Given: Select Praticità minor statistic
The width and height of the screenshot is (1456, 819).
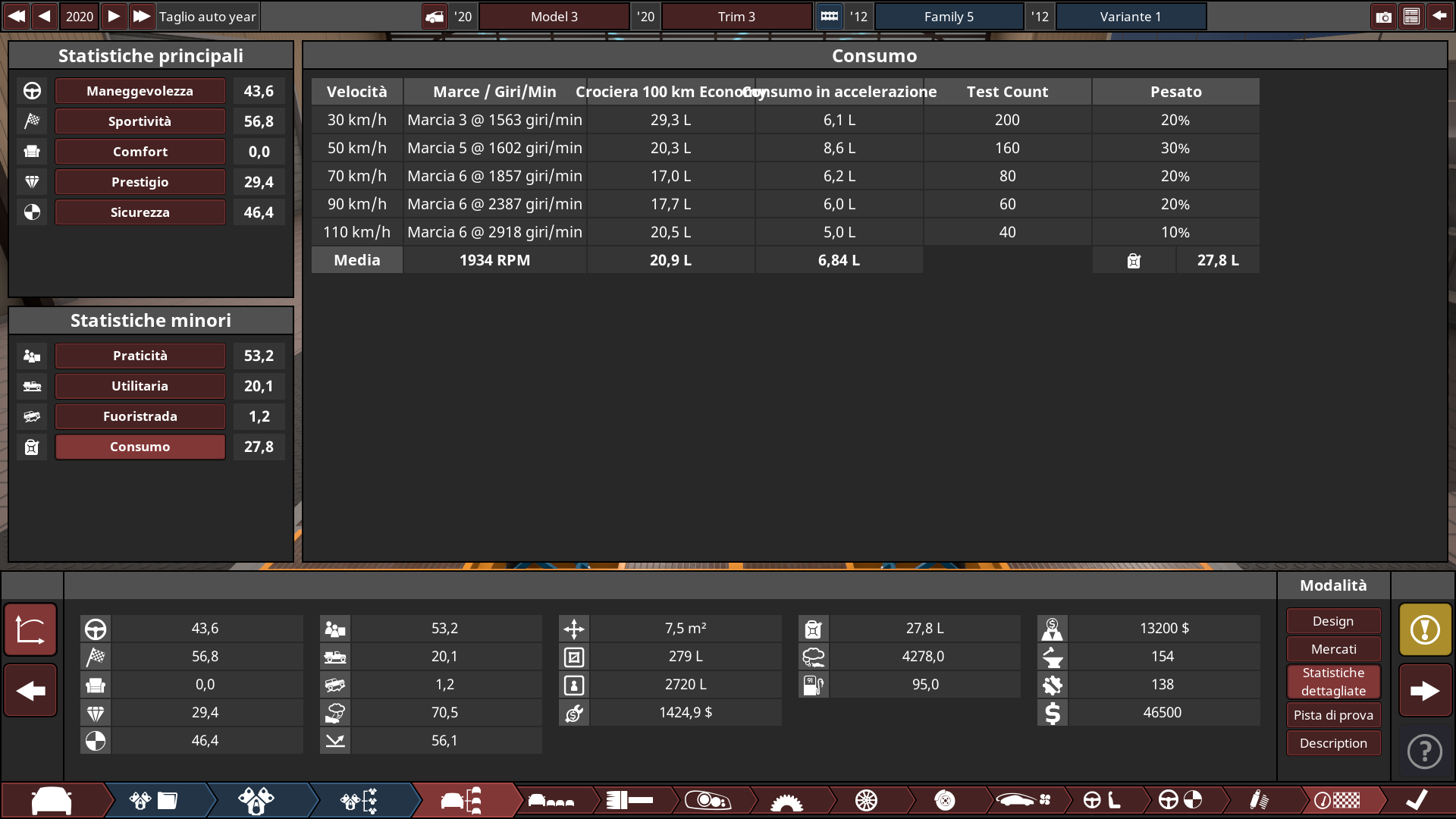Looking at the screenshot, I should pos(140,356).
